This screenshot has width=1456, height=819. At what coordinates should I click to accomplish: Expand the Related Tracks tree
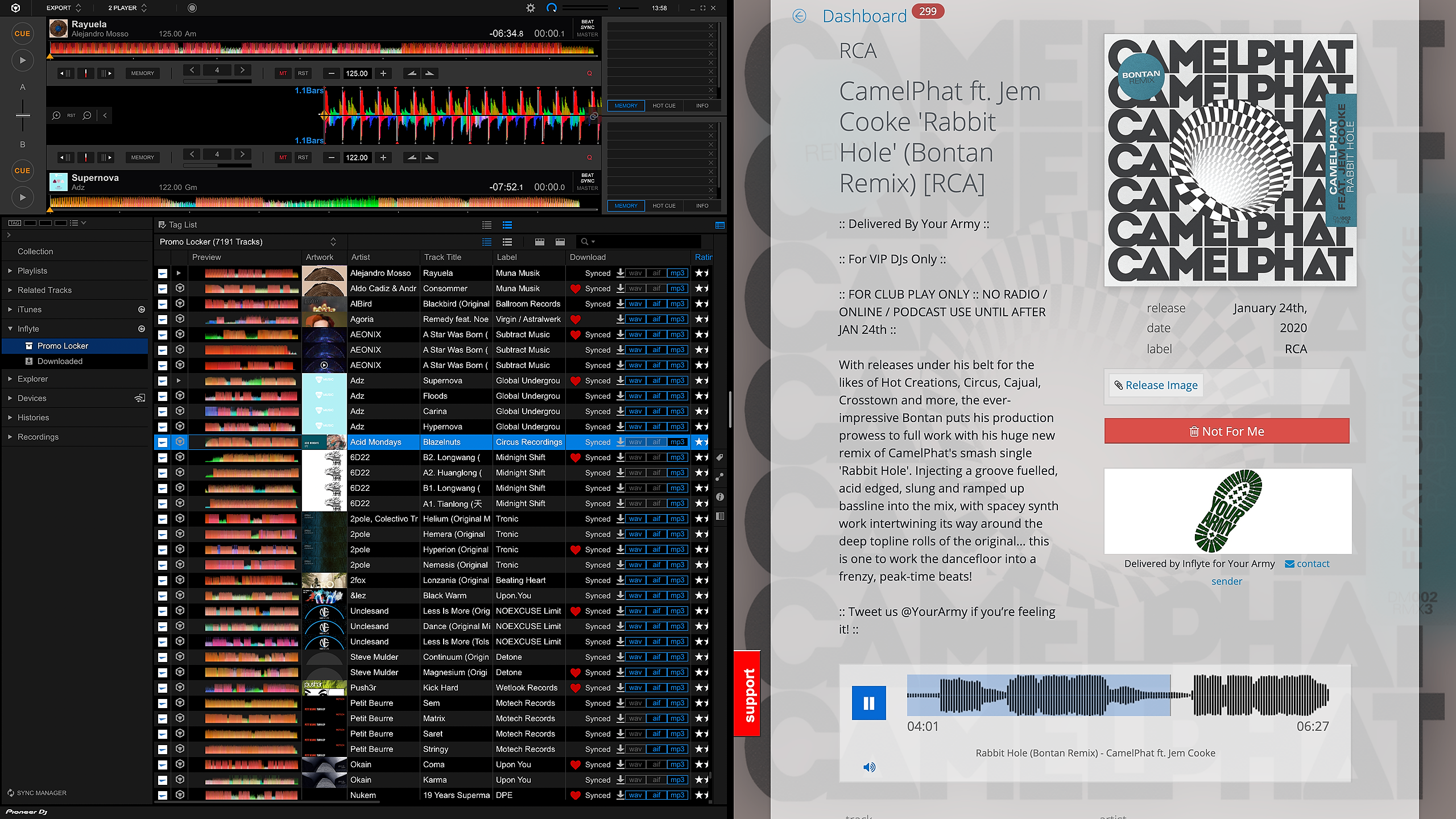point(10,290)
